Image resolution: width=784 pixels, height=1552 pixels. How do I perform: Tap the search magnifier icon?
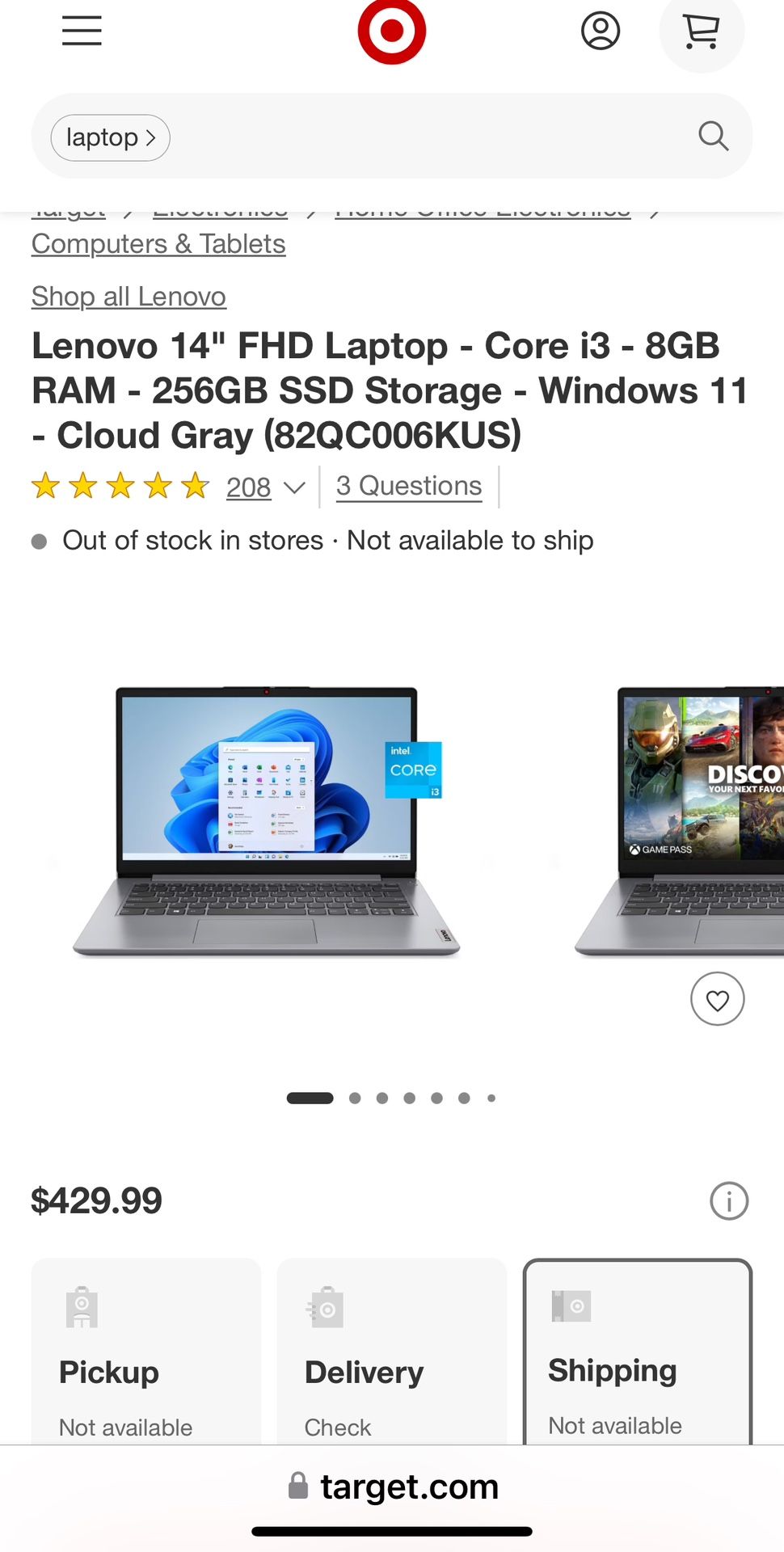click(x=713, y=136)
